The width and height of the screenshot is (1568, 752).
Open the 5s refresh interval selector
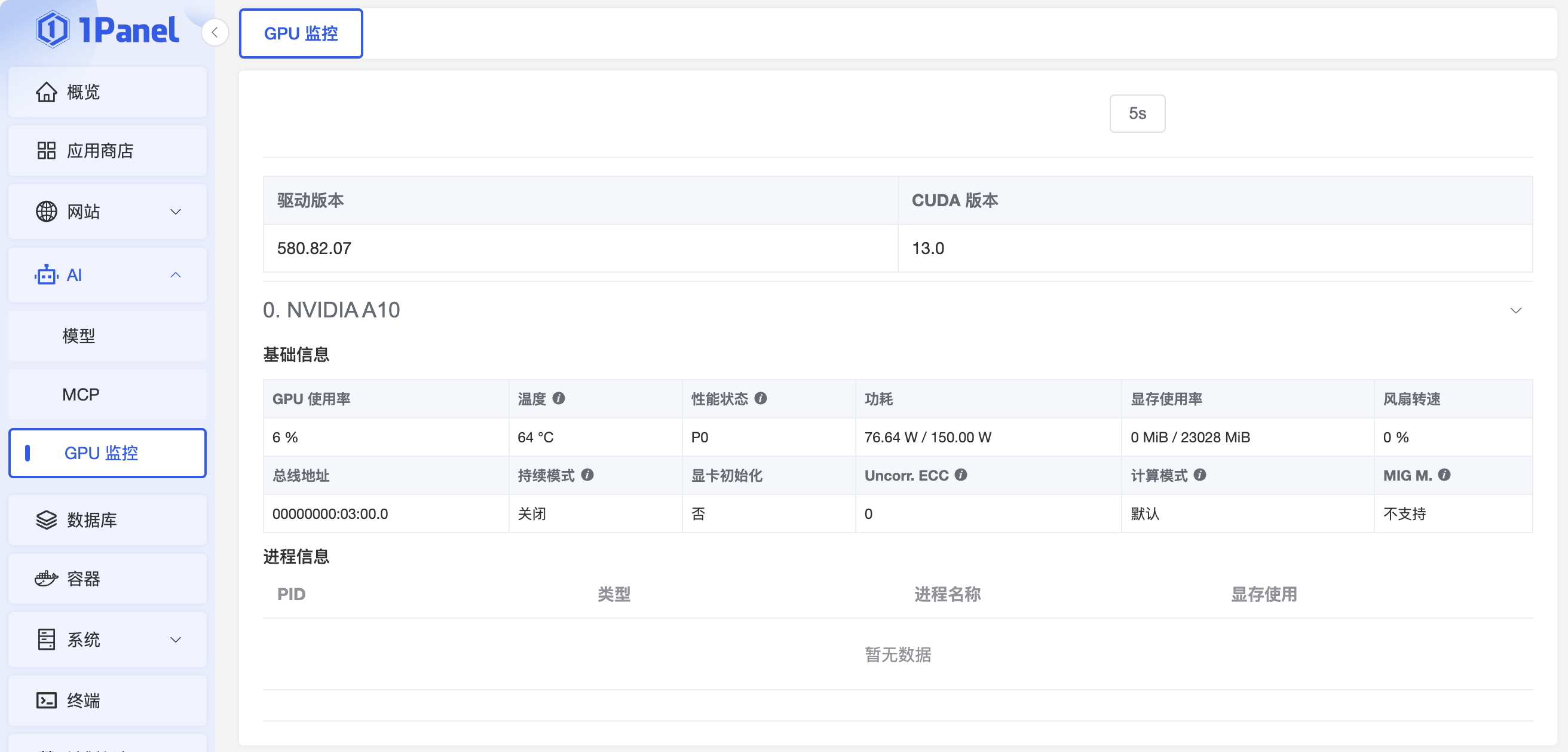point(1137,113)
